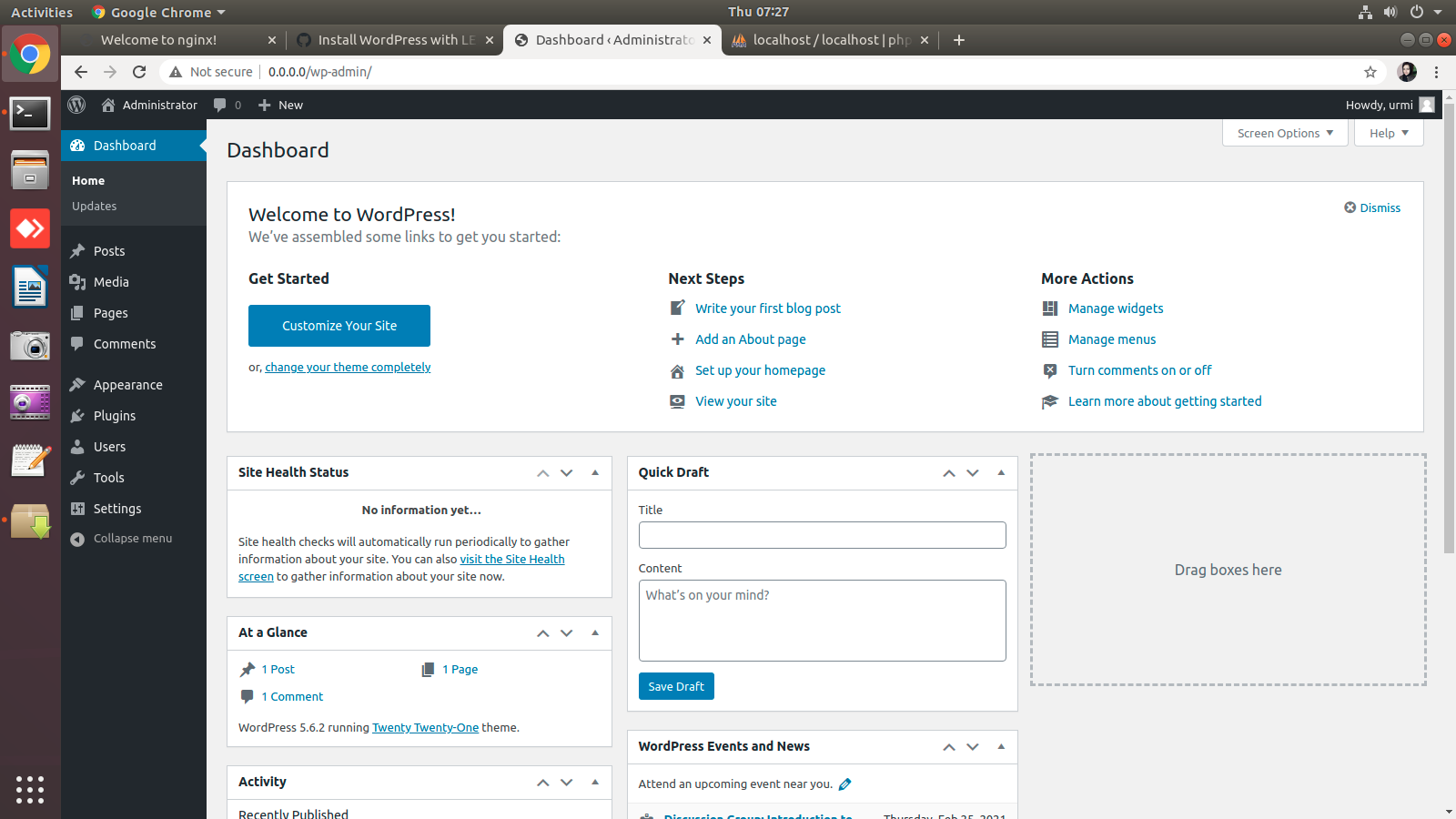Open LibreOffice Writer from the dock
The image size is (1456, 819).
pos(30,287)
